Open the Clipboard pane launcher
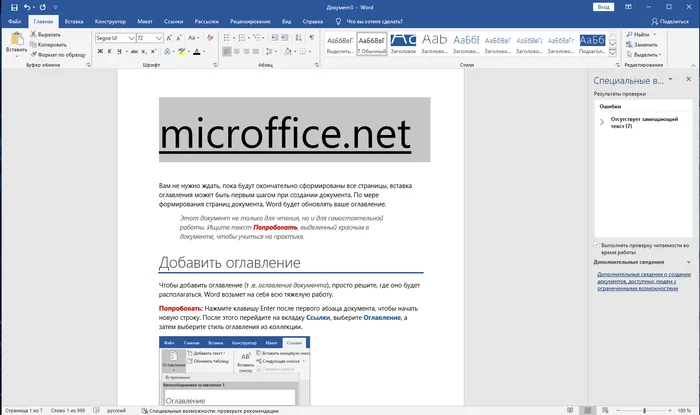The width and height of the screenshot is (700, 415). tap(88, 65)
